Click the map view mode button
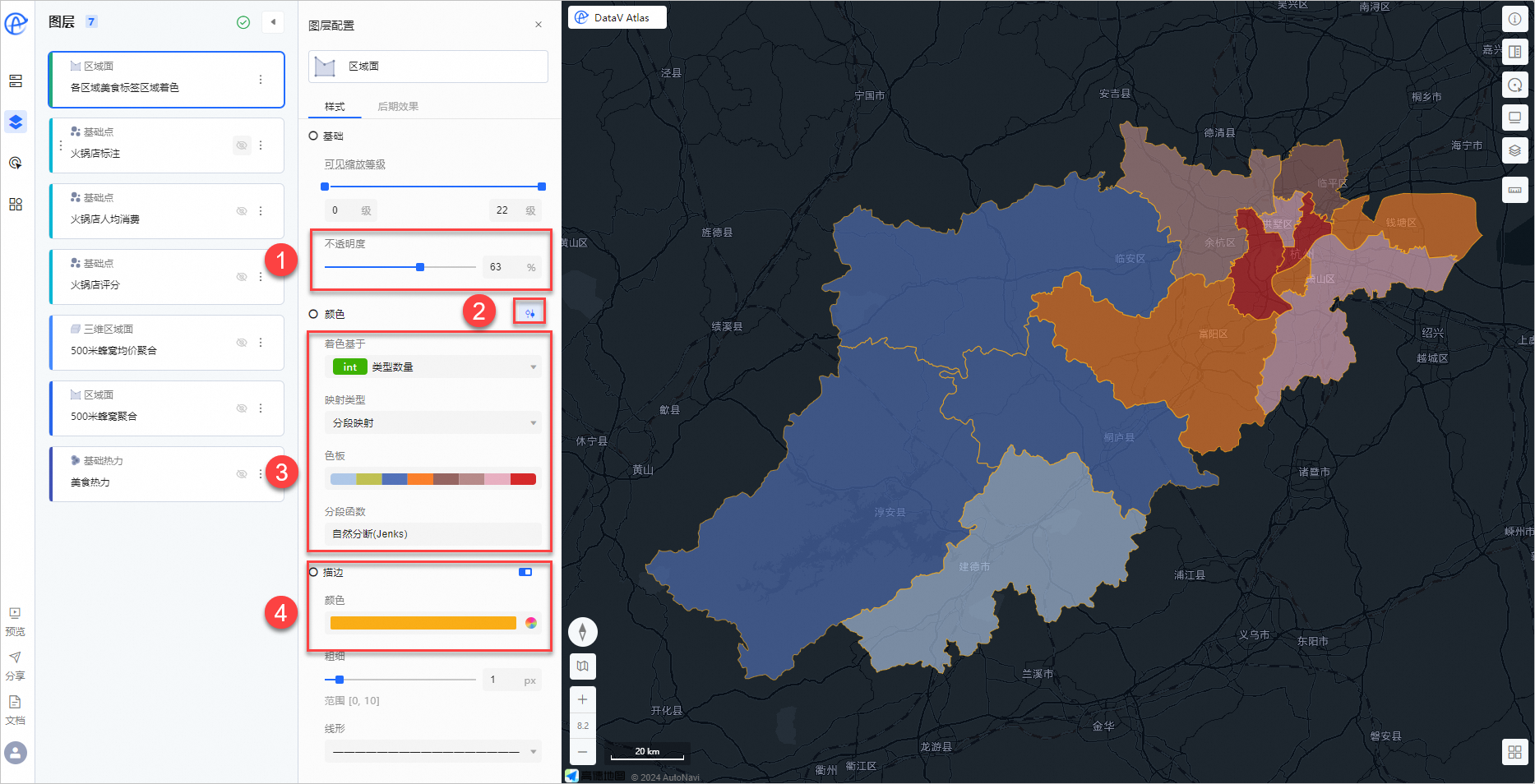 (x=583, y=666)
